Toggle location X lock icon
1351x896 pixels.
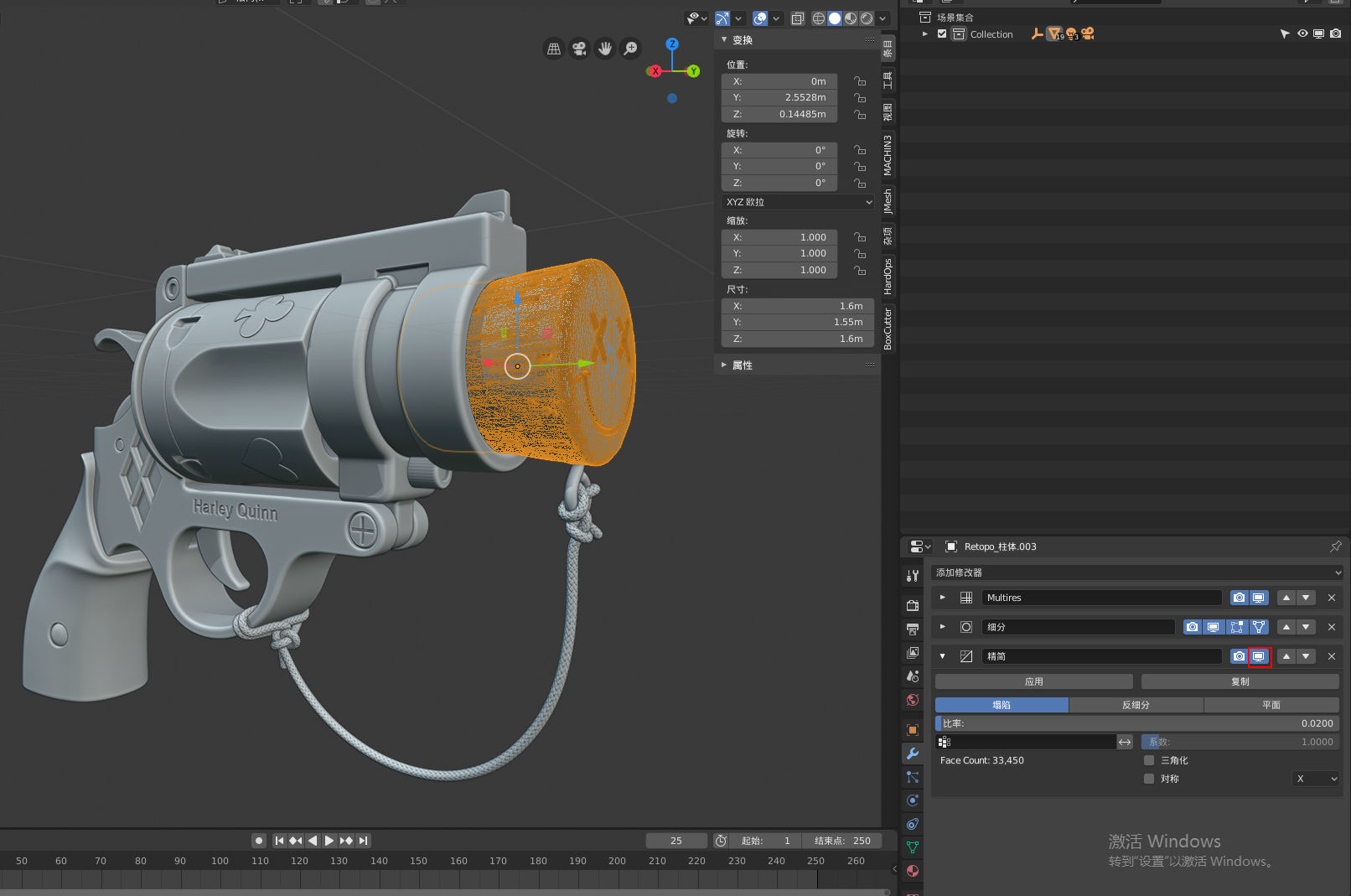tap(860, 81)
